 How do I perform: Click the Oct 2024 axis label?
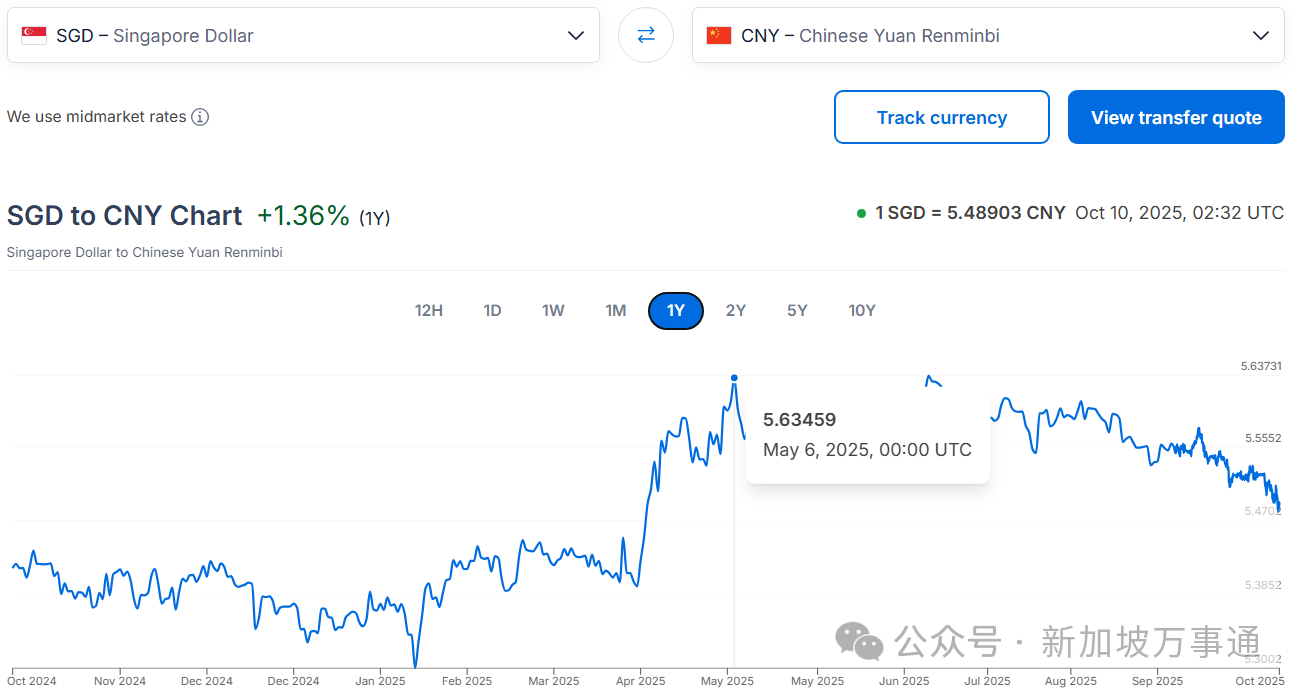tap(33, 680)
